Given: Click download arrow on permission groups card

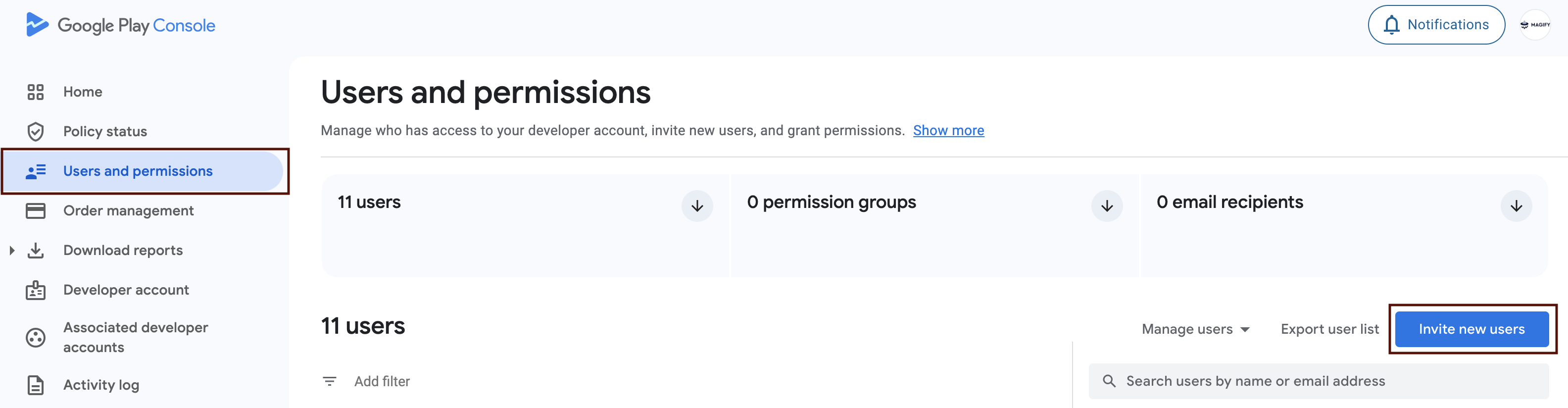Looking at the screenshot, I should click(x=1107, y=206).
